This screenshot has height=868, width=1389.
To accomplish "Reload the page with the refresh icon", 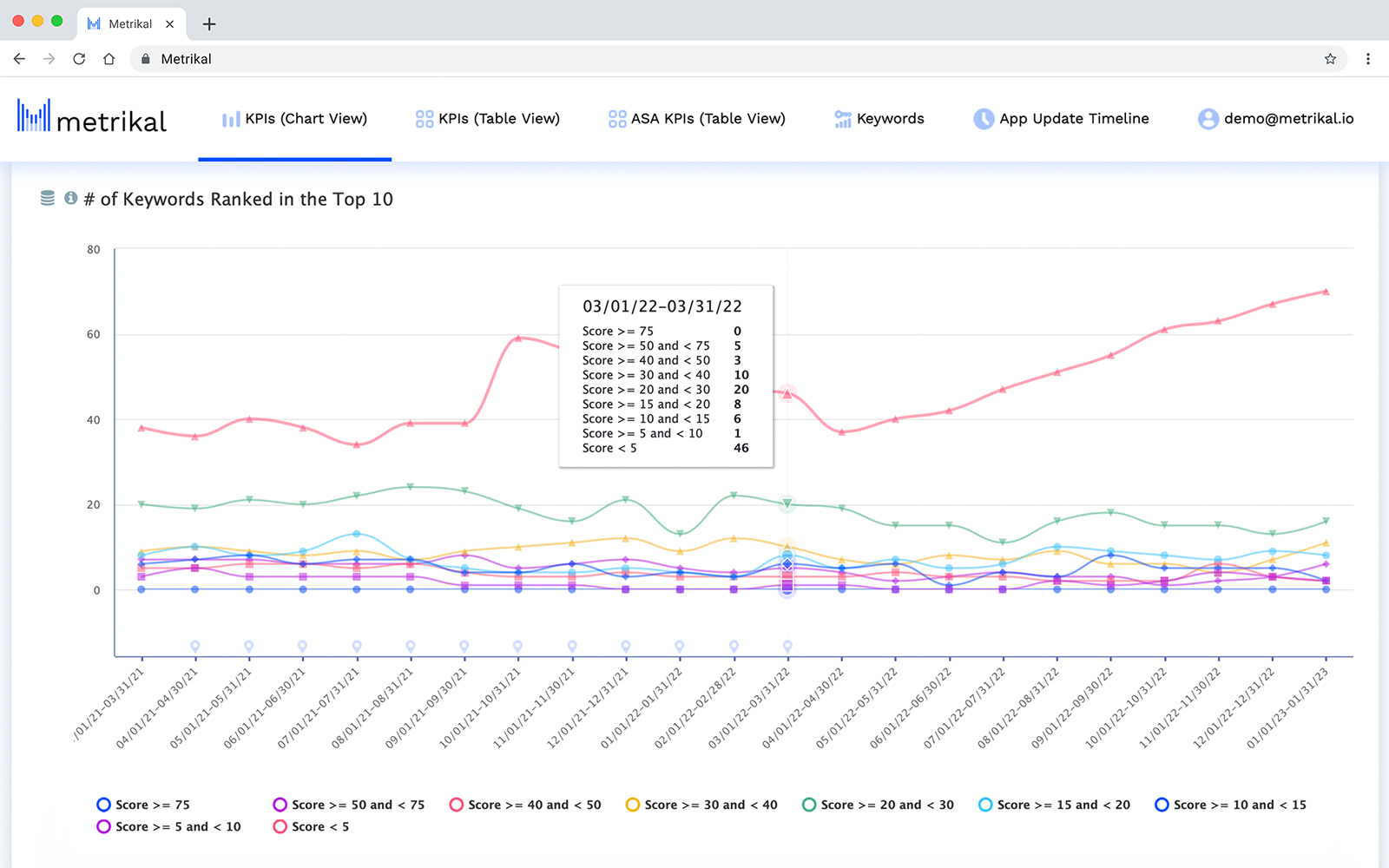I will 79,59.
